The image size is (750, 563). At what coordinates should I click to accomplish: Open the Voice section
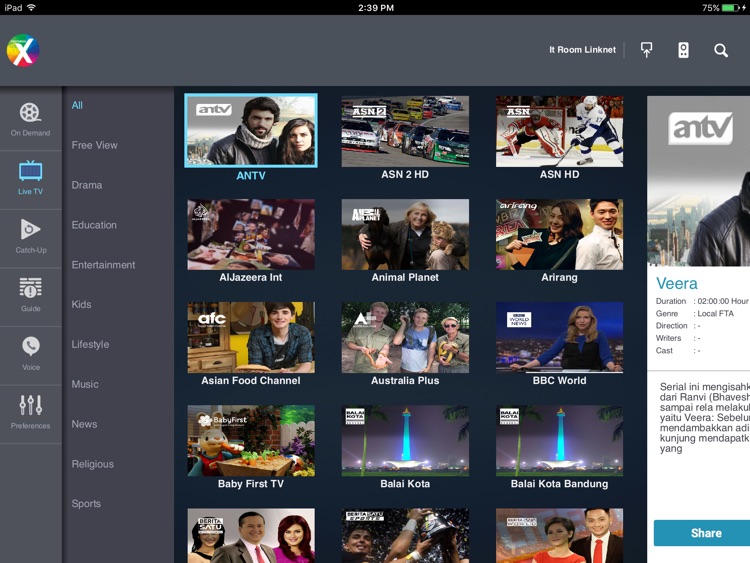[x=31, y=354]
